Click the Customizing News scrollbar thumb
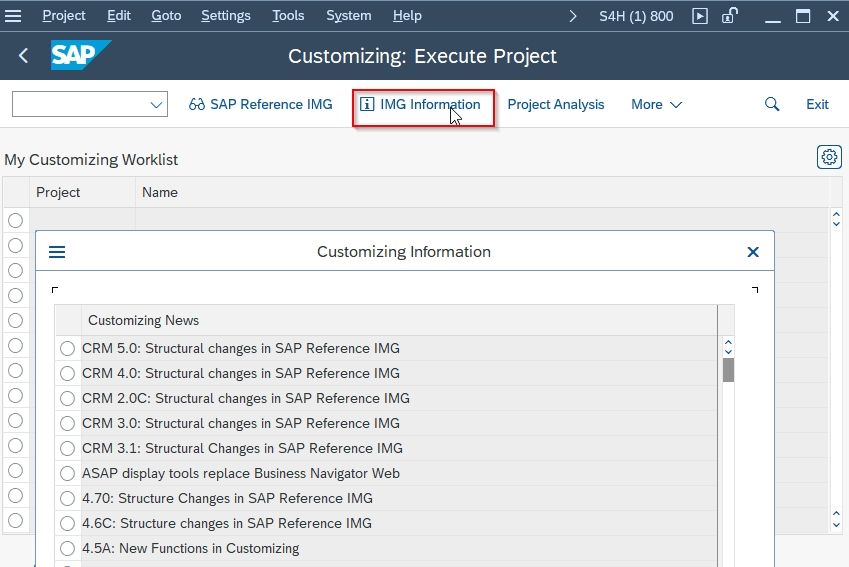This screenshot has width=849, height=567. [x=728, y=370]
